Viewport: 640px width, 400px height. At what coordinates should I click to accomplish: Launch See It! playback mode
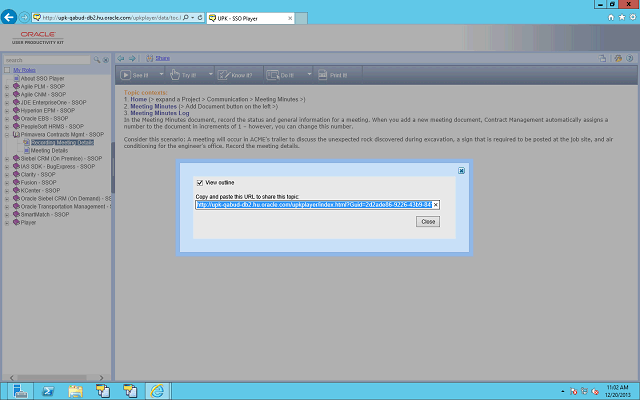pyautogui.click(x=135, y=75)
